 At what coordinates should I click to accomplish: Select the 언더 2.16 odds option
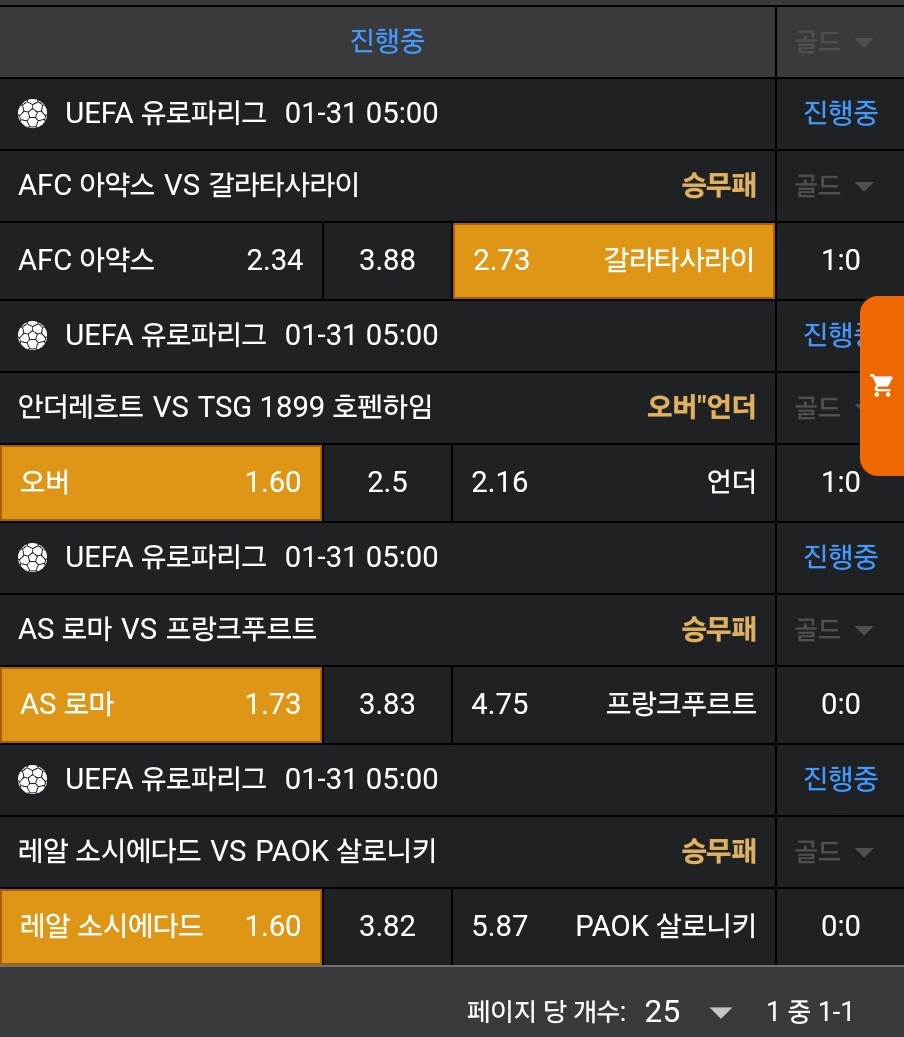pos(614,482)
